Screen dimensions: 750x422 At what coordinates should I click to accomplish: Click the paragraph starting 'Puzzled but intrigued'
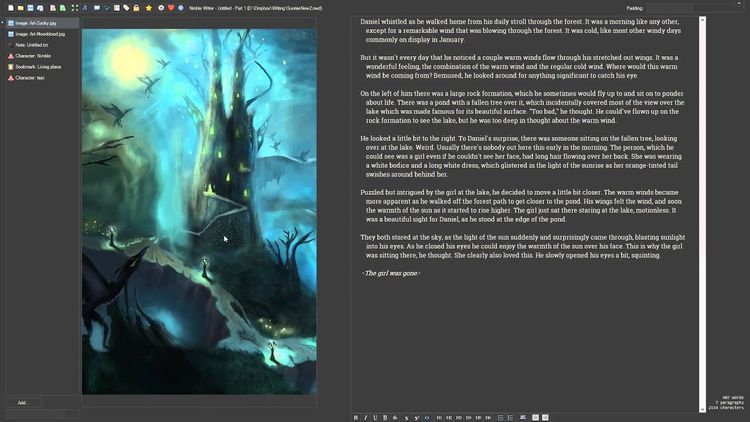coord(521,206)
